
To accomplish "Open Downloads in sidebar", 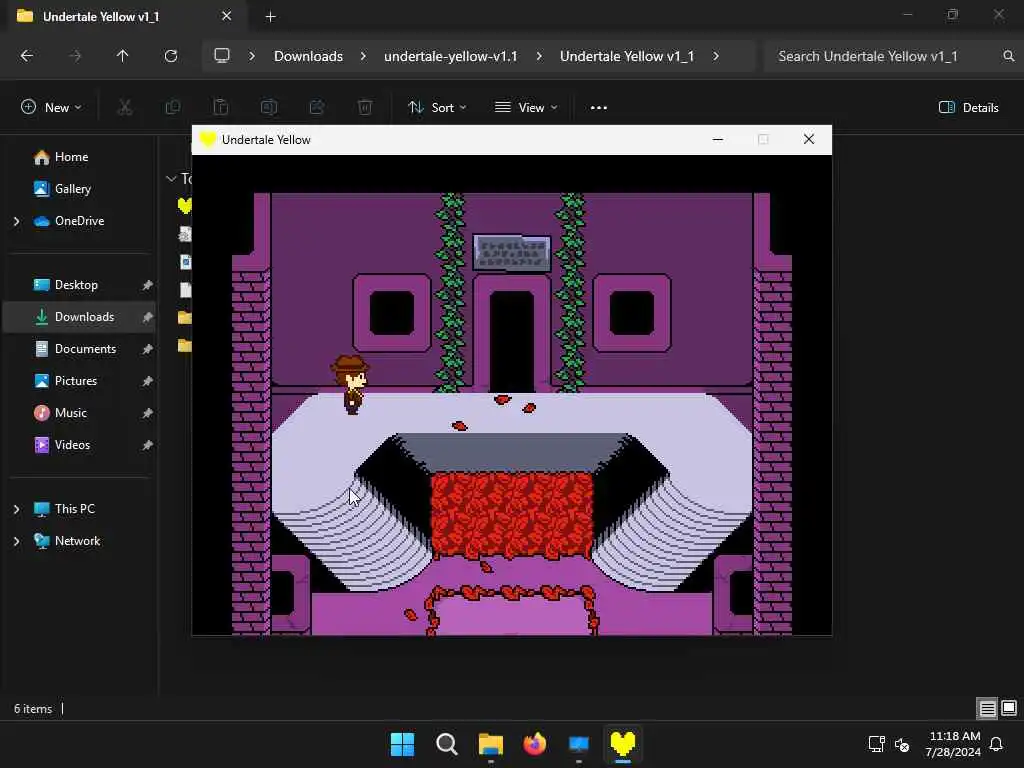I will [x=79, y=317].
